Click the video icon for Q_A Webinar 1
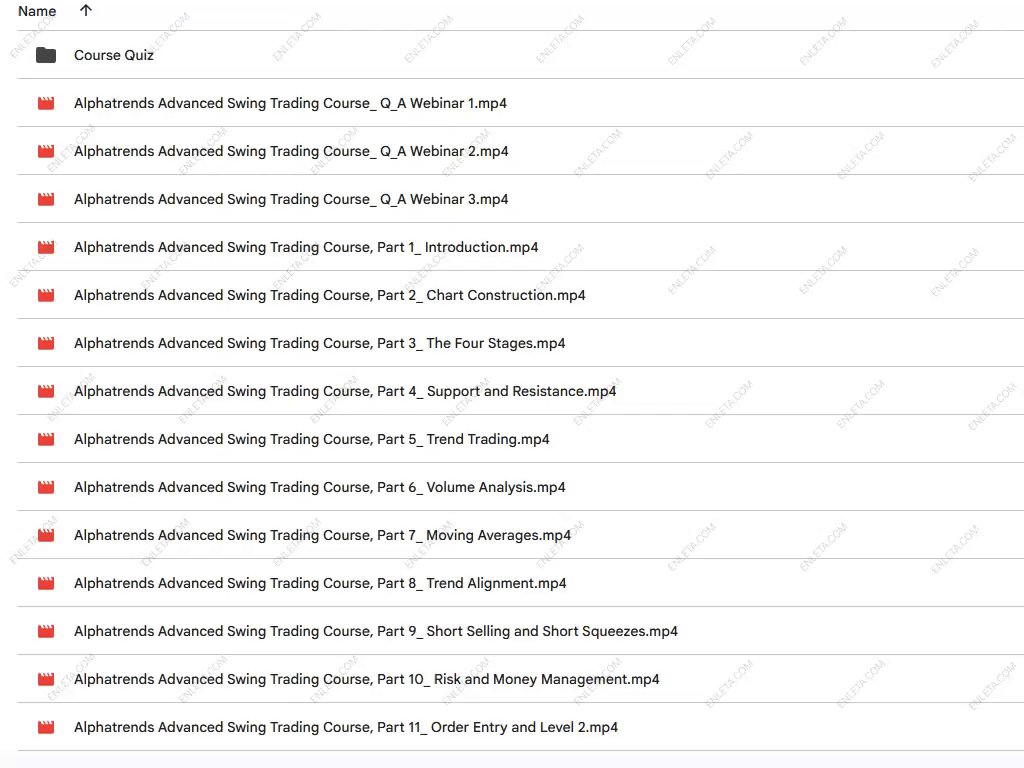 46,103
